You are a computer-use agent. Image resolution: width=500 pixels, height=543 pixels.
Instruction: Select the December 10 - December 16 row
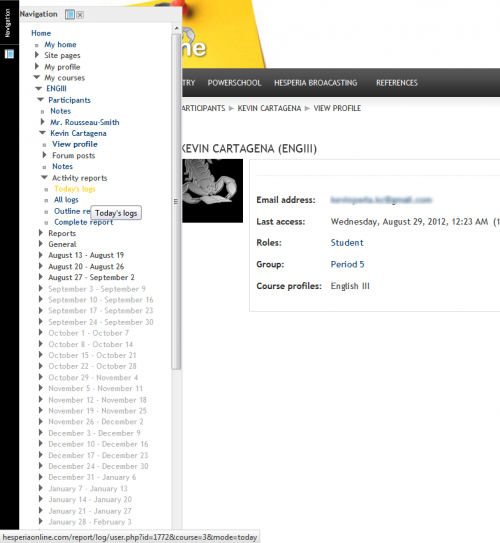point(98,444)
